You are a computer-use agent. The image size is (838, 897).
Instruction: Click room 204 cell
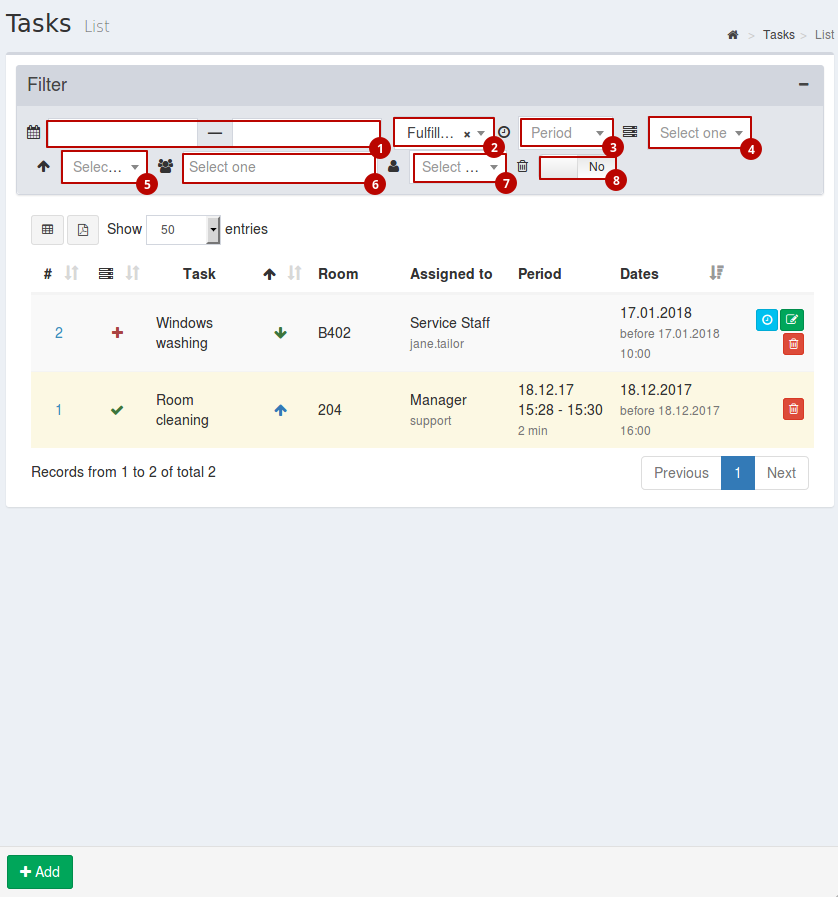point(329,410)
